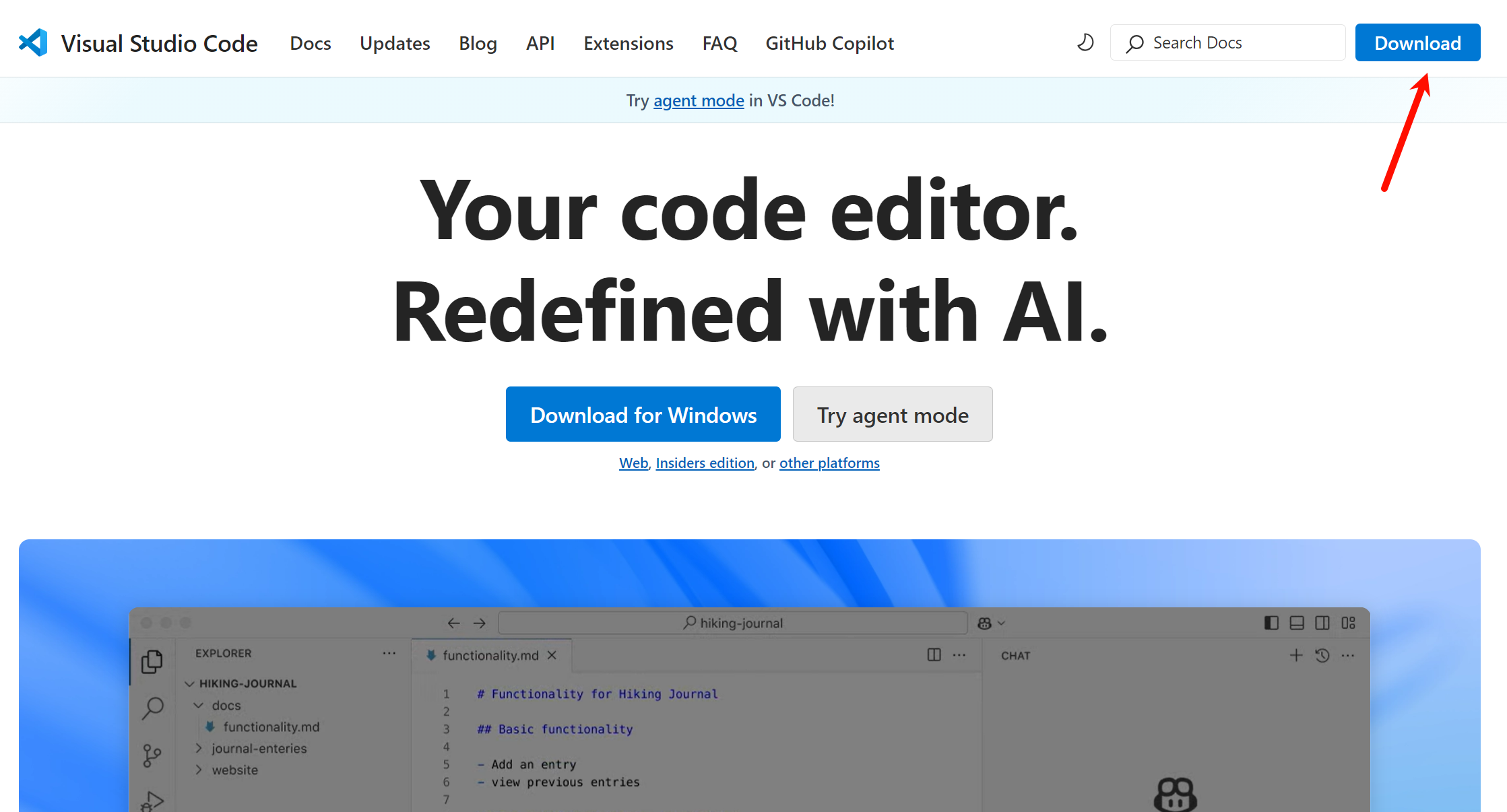The width and height of the screenshot is (1507, 812).
Task: Toggle the primary side bar layout icon
Action: 1271,623
